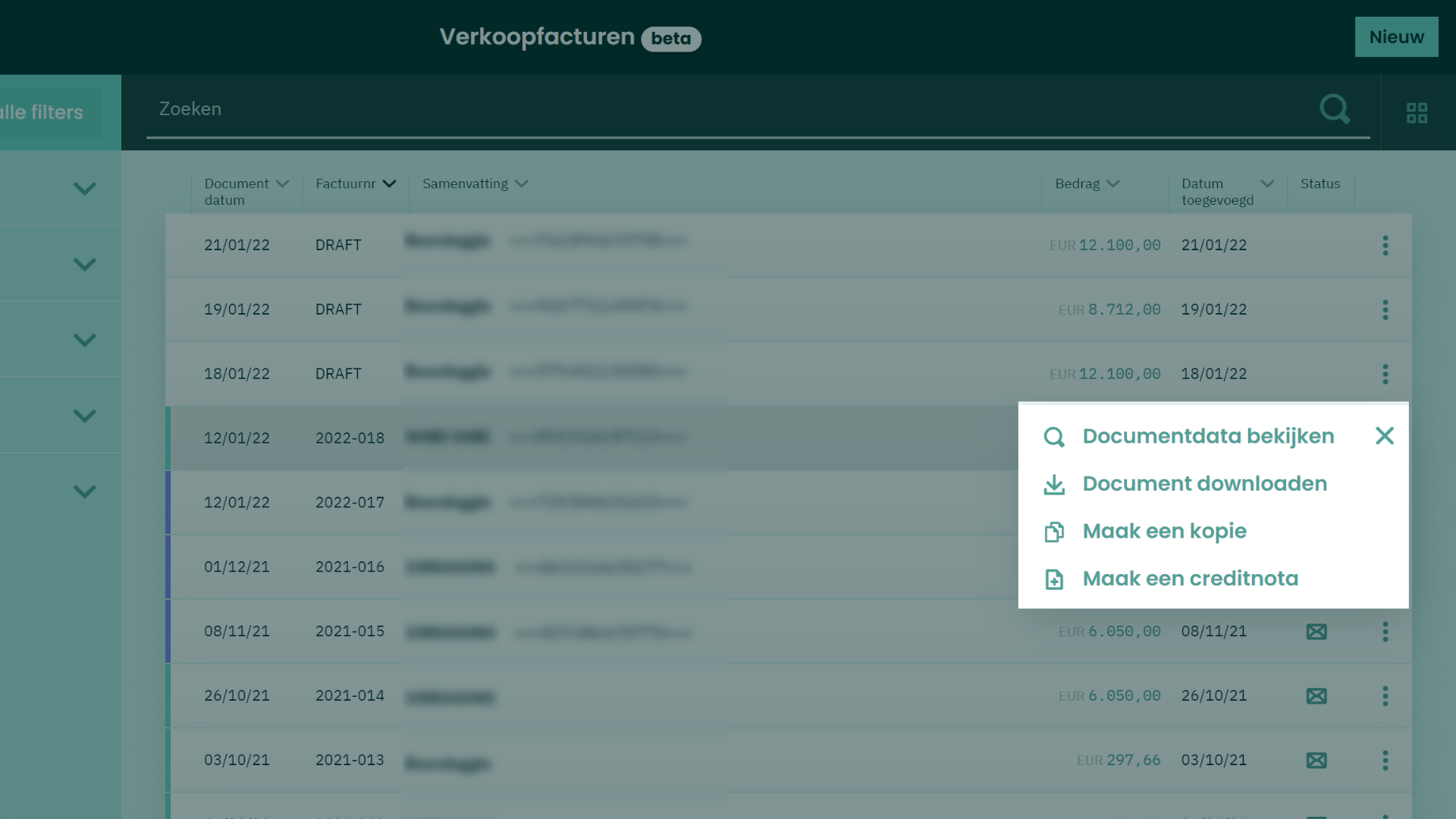Click amount EUR 297,66

click(1119, 761)
